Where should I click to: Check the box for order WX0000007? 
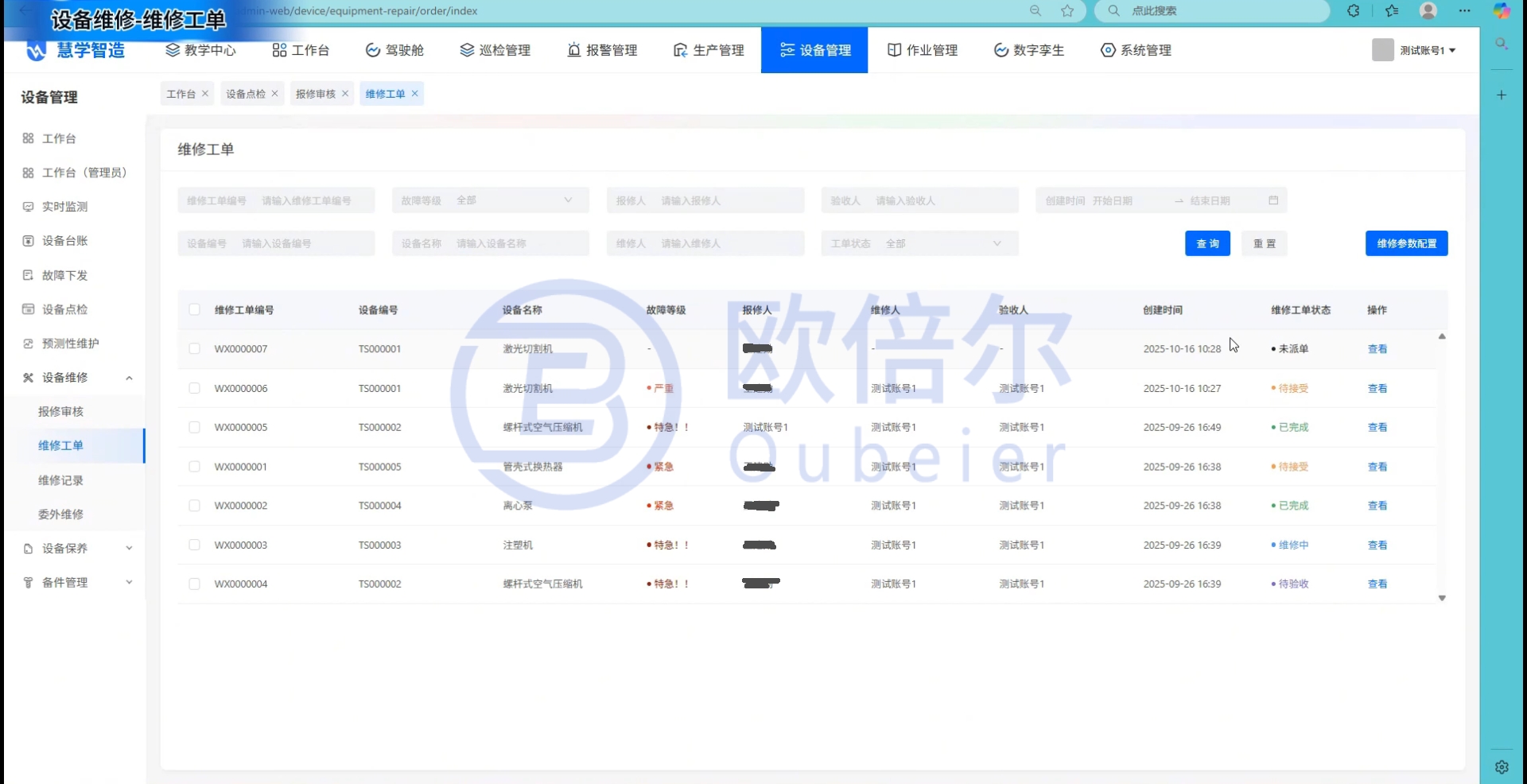194,349
